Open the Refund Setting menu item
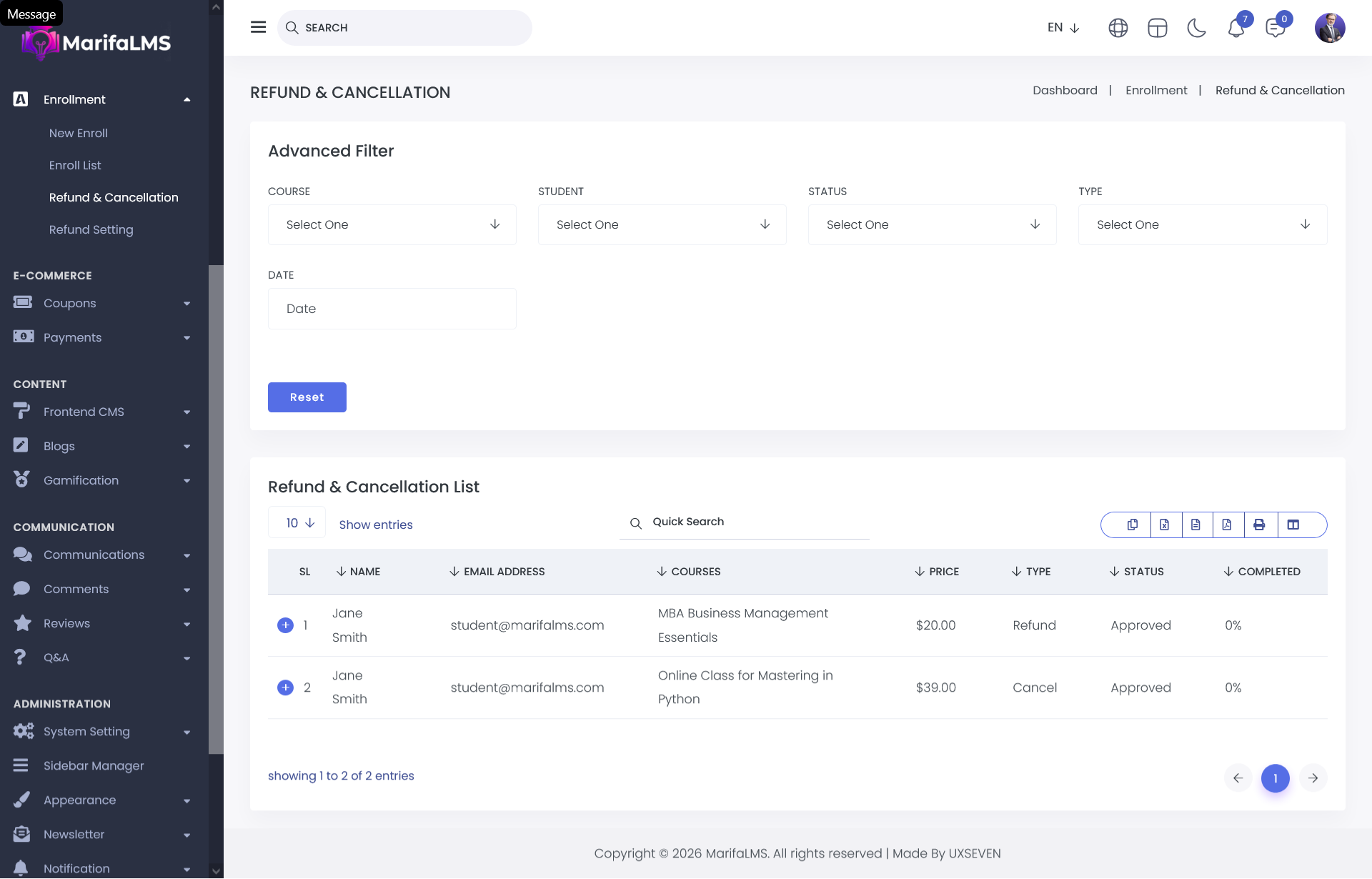The image size is (1372, 879). pyautogui.click(x=91, y=229)
